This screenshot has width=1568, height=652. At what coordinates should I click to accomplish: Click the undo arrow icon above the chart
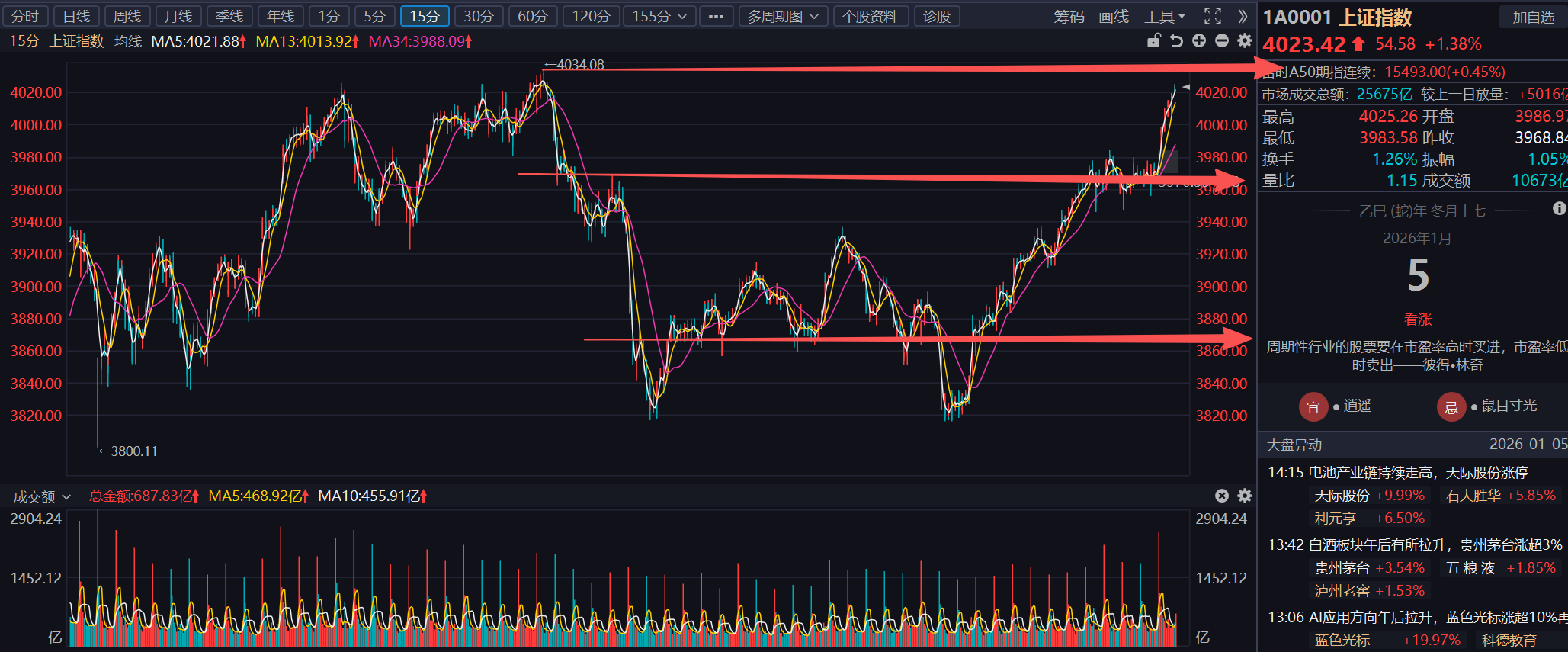point(1176,41)
